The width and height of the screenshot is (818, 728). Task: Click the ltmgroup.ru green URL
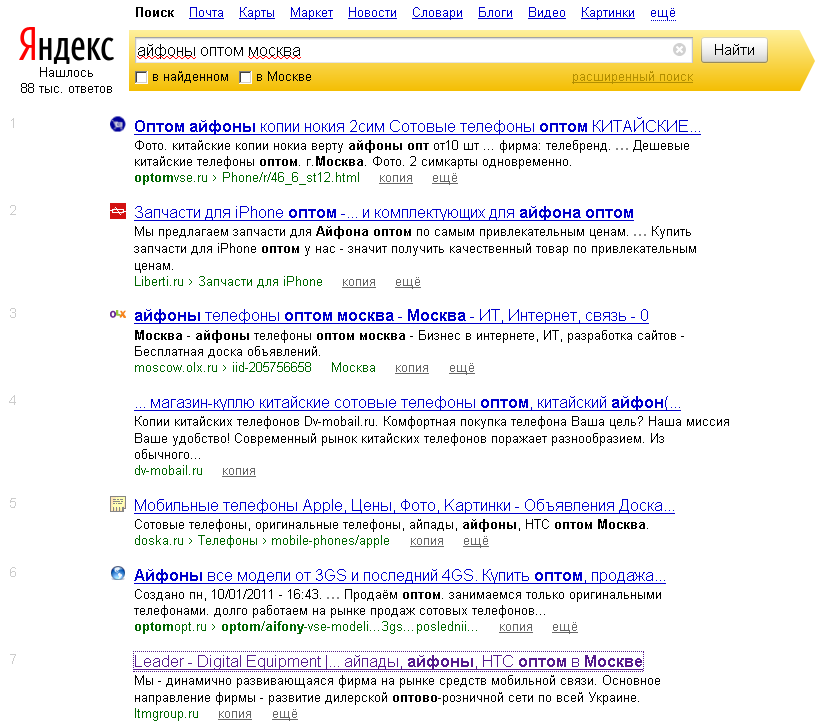coord(166,714)
